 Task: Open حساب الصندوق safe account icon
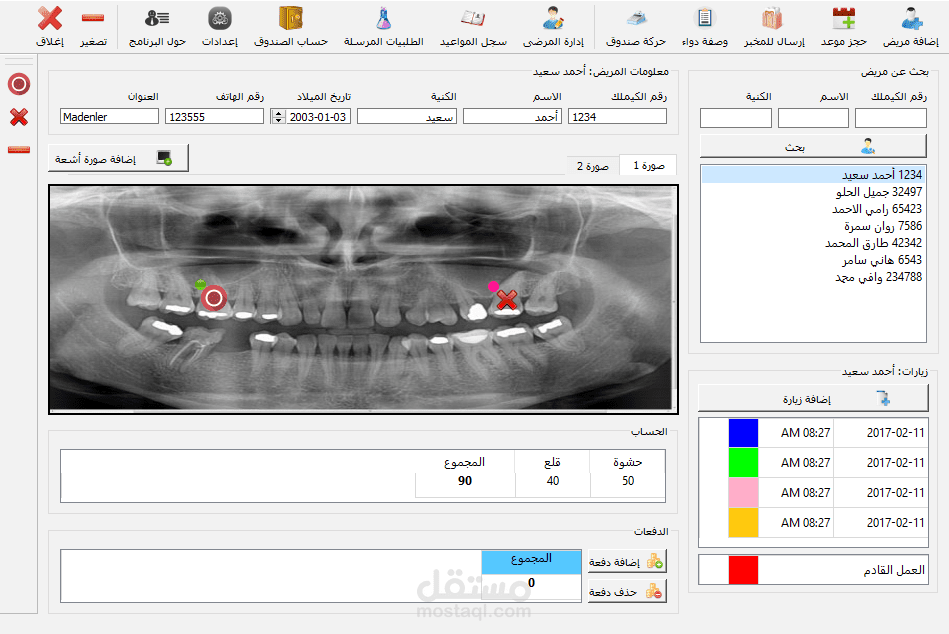pyautogui.click(x=291, y=18)
